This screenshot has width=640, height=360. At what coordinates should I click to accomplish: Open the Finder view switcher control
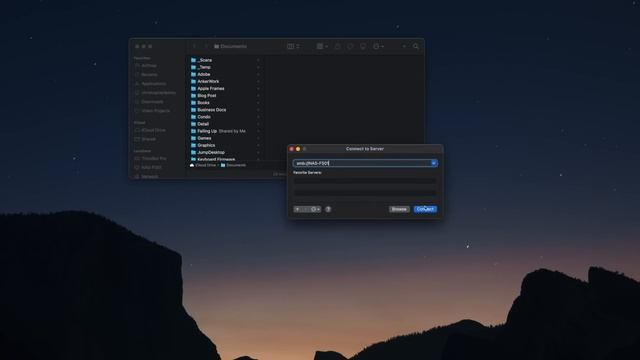(x=293, y=47)
